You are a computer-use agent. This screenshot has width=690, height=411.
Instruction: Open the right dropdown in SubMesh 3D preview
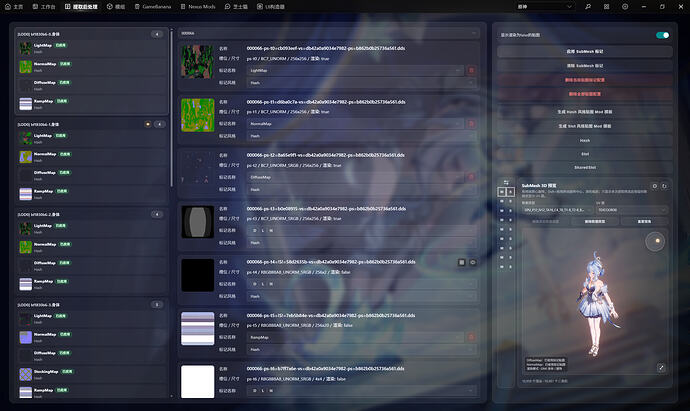(x=631, y=210)
